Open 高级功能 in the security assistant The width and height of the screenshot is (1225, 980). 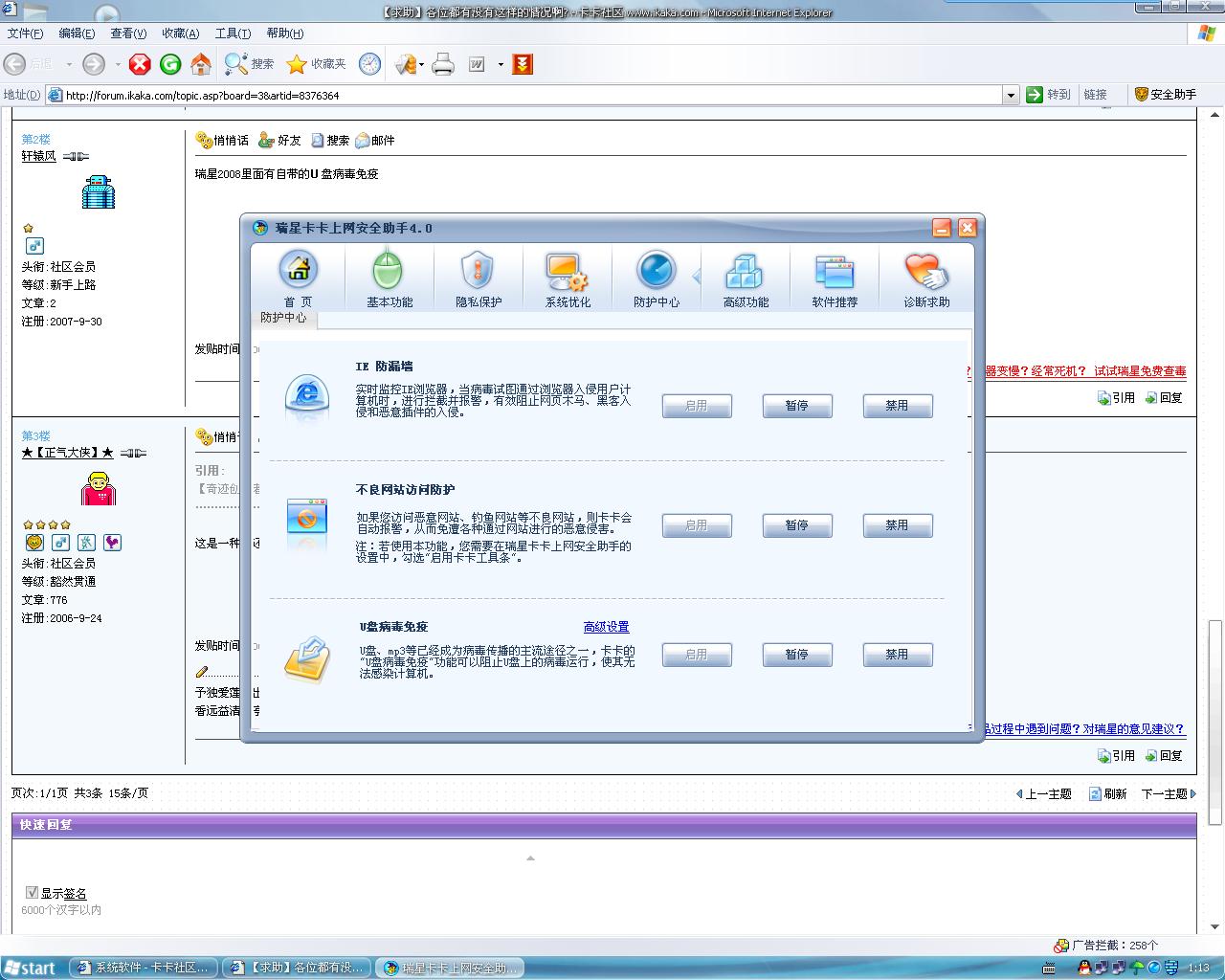tap(746, 279)
